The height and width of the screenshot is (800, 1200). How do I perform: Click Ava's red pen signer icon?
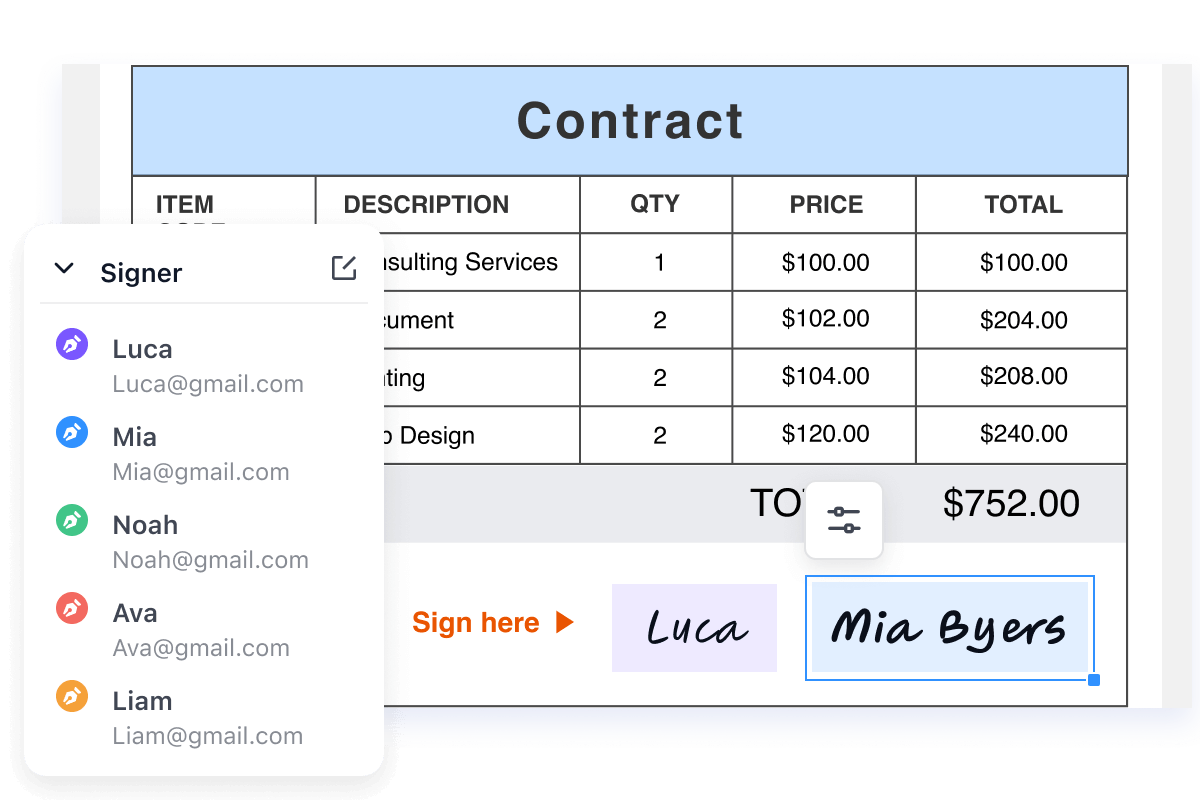72,608
